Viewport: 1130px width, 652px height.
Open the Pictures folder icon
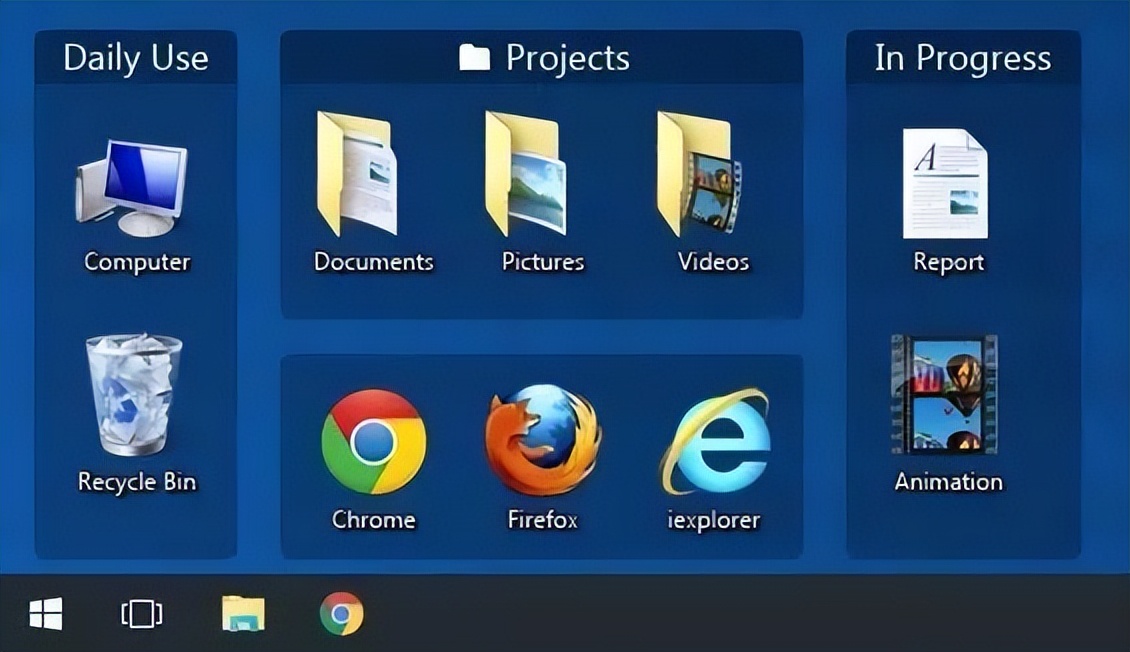[x=525, y=174]
